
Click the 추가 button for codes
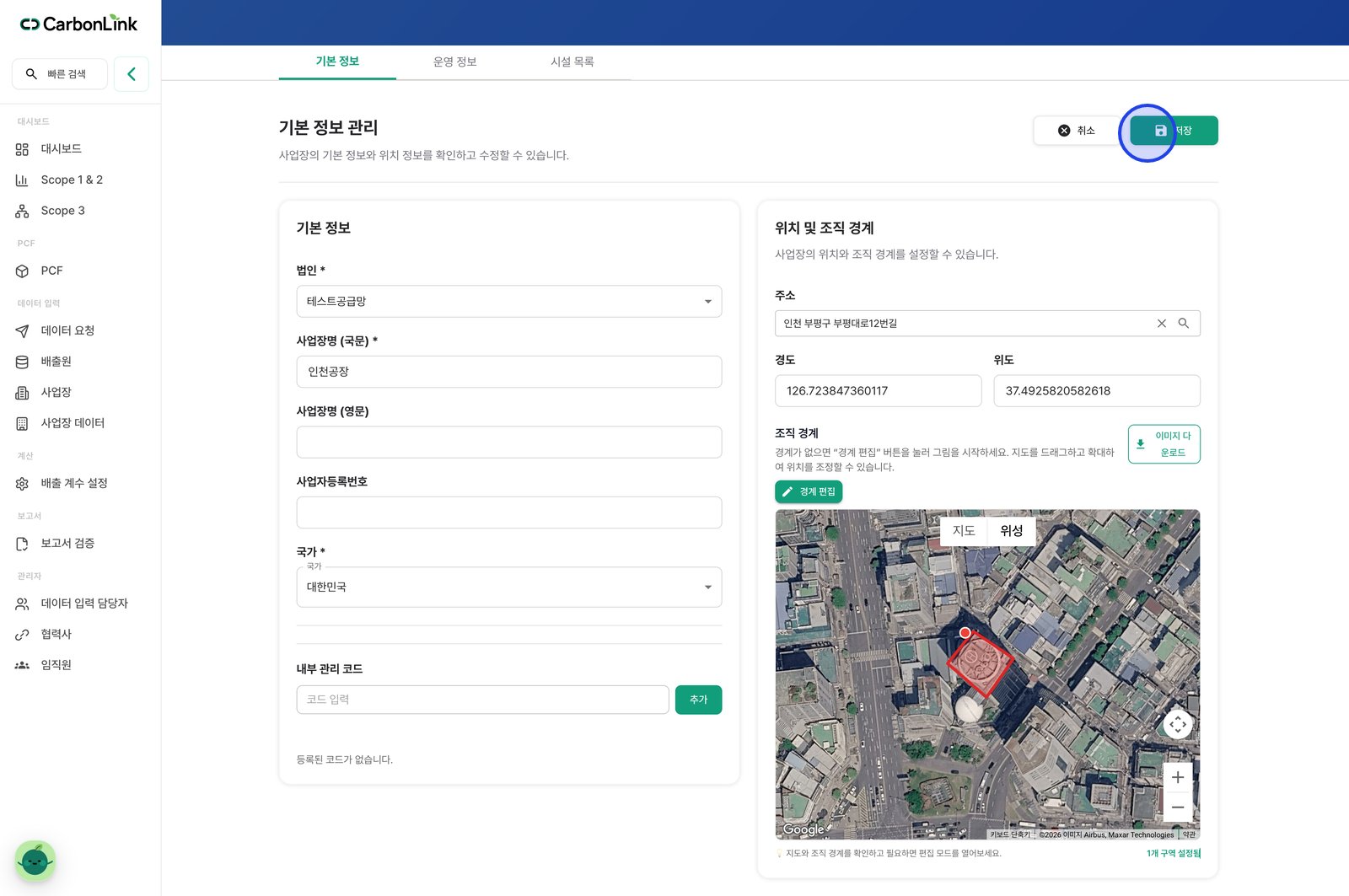pyautogui.click(x=698, y=700)
